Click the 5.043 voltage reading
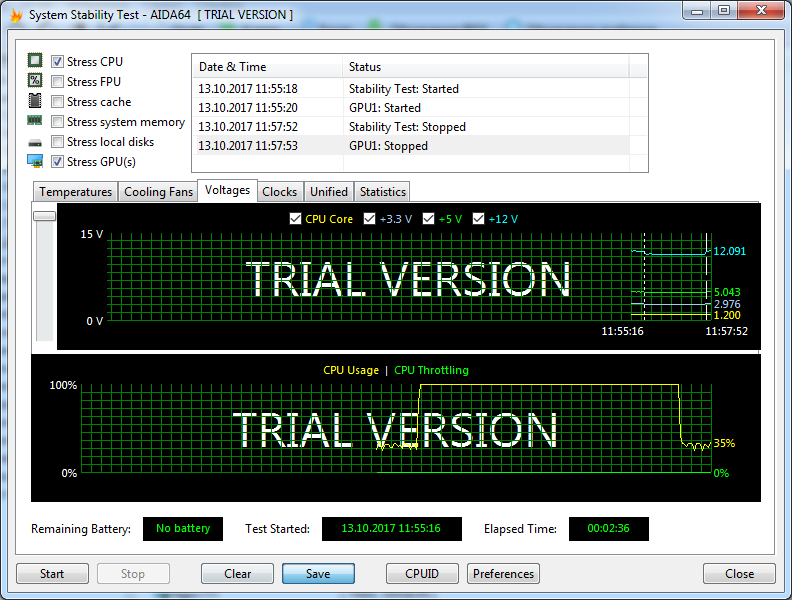The width and height of the screenshot is (792, 600). point(727,292)
